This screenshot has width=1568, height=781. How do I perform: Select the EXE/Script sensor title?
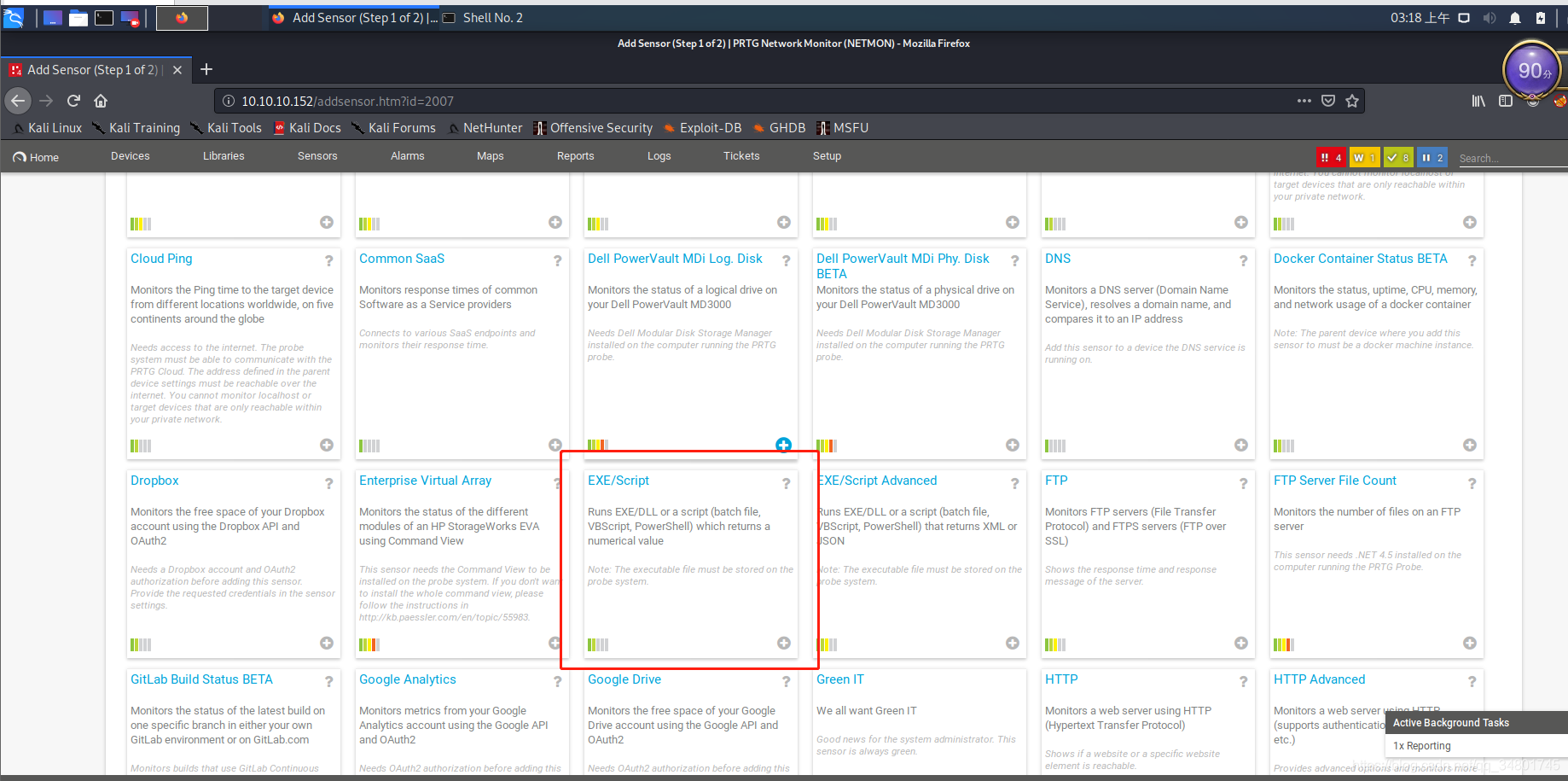pyautogui.click(x=618, y=481)
